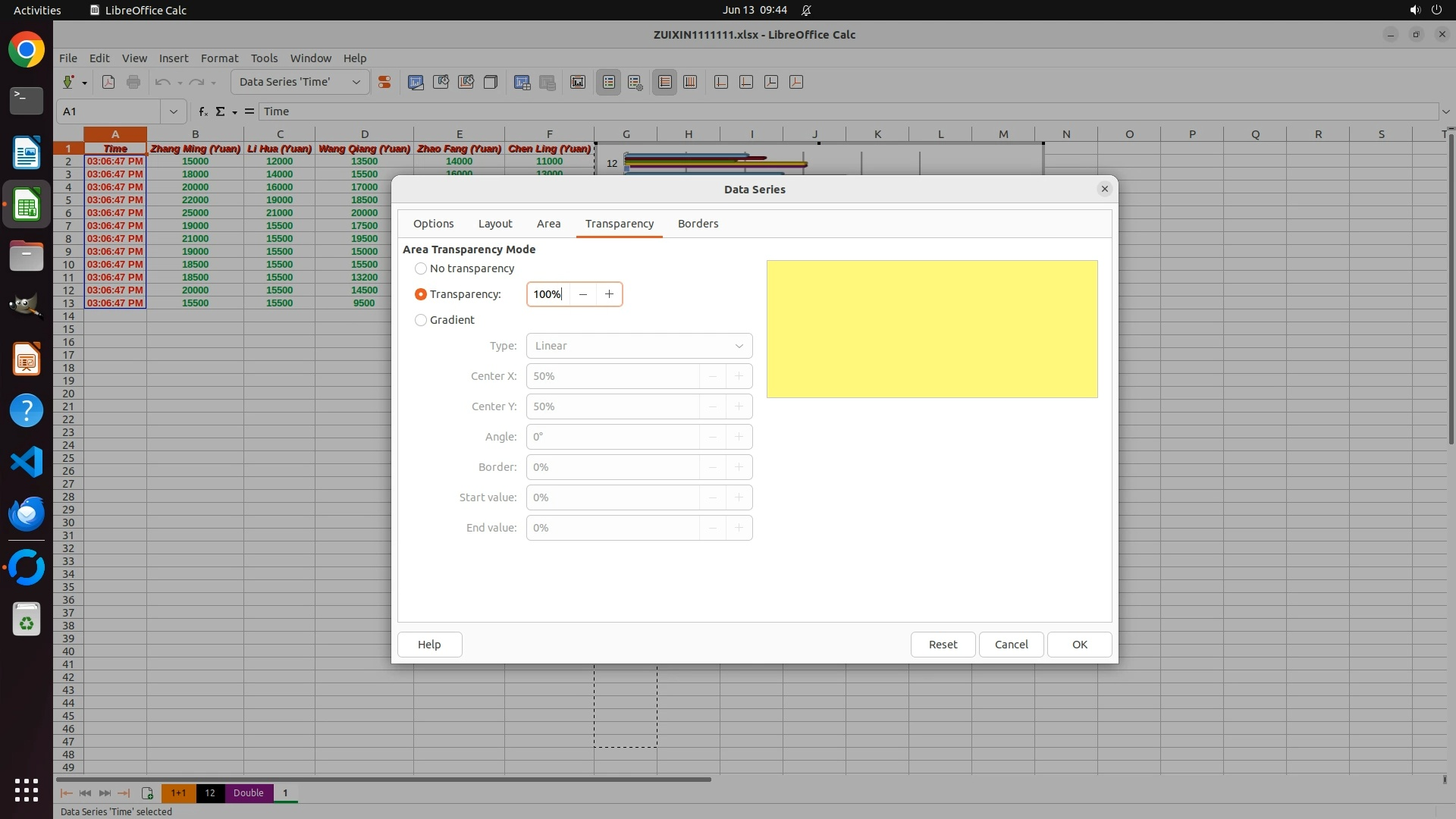This screenshot has width=1456, height=819.
Task: Toggle Horizontal Grids toolbar icon
Action: [x=665, y=82]
